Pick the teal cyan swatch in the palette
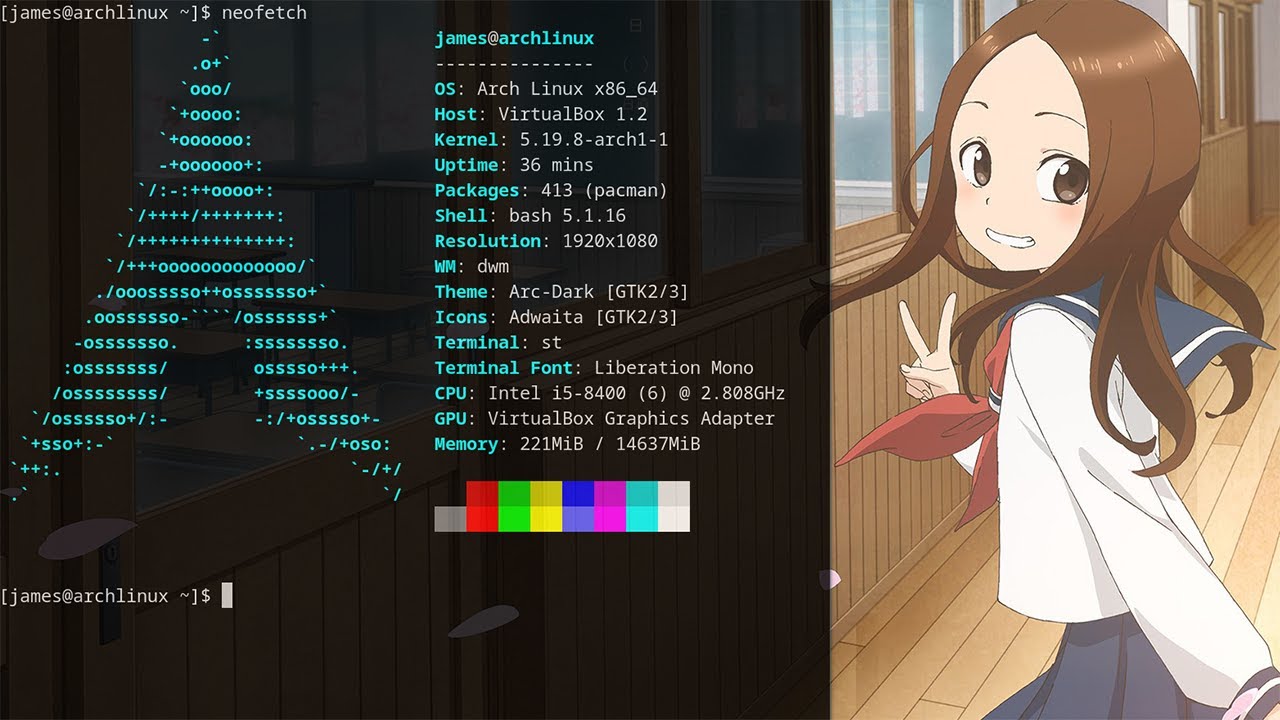 click(642, 494)
